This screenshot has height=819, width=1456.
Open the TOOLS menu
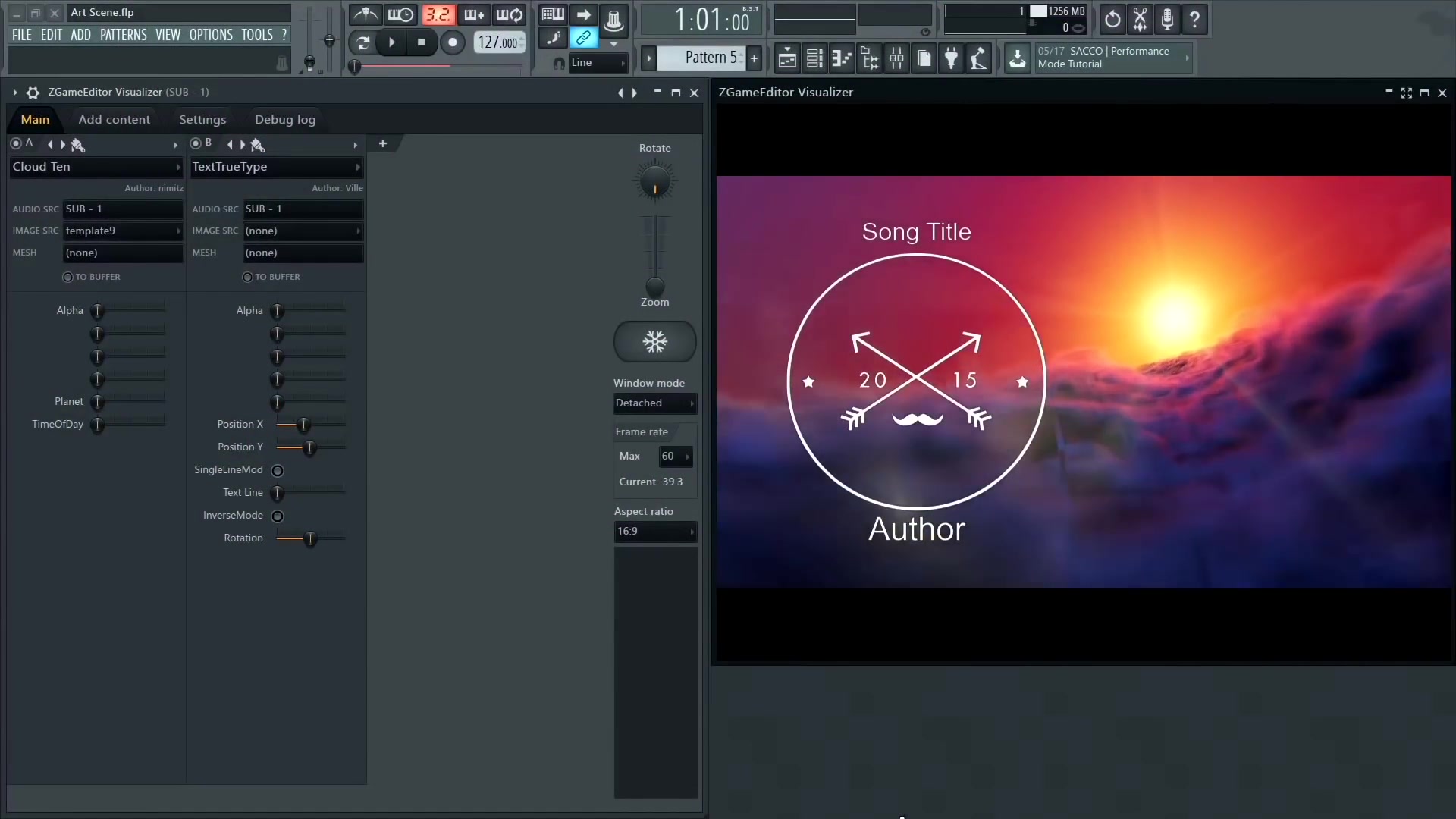pyautogui.click(x=257, y=35)
